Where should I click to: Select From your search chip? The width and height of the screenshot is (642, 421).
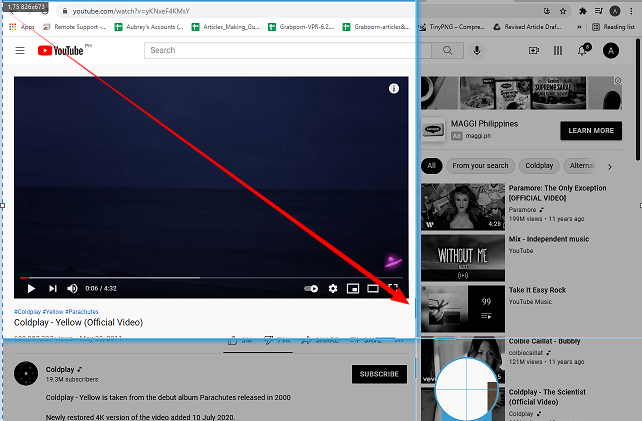(x=480, y=166)
